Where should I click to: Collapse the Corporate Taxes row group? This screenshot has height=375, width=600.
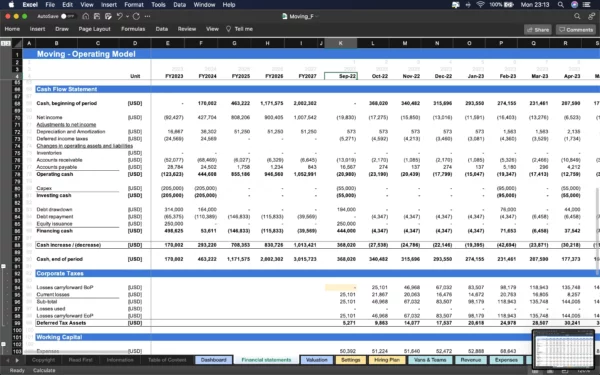3,266
